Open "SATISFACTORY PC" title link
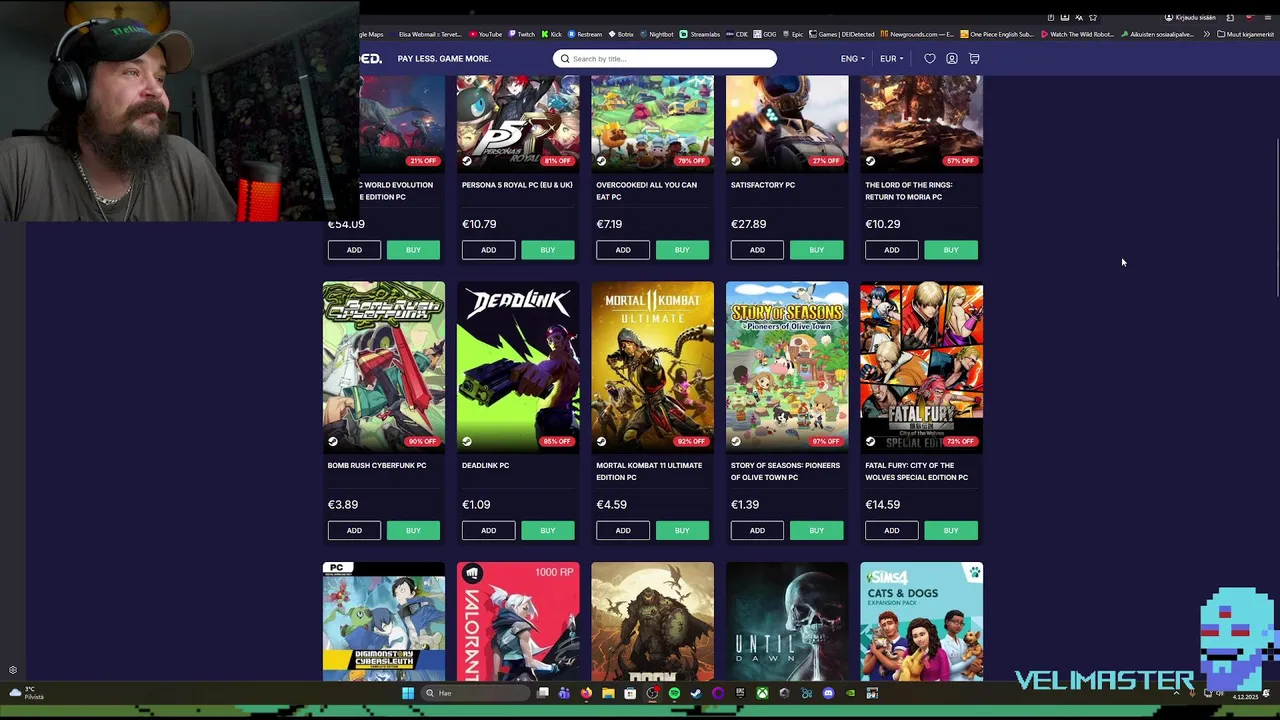1280x720 pixels. coord(763,185)
